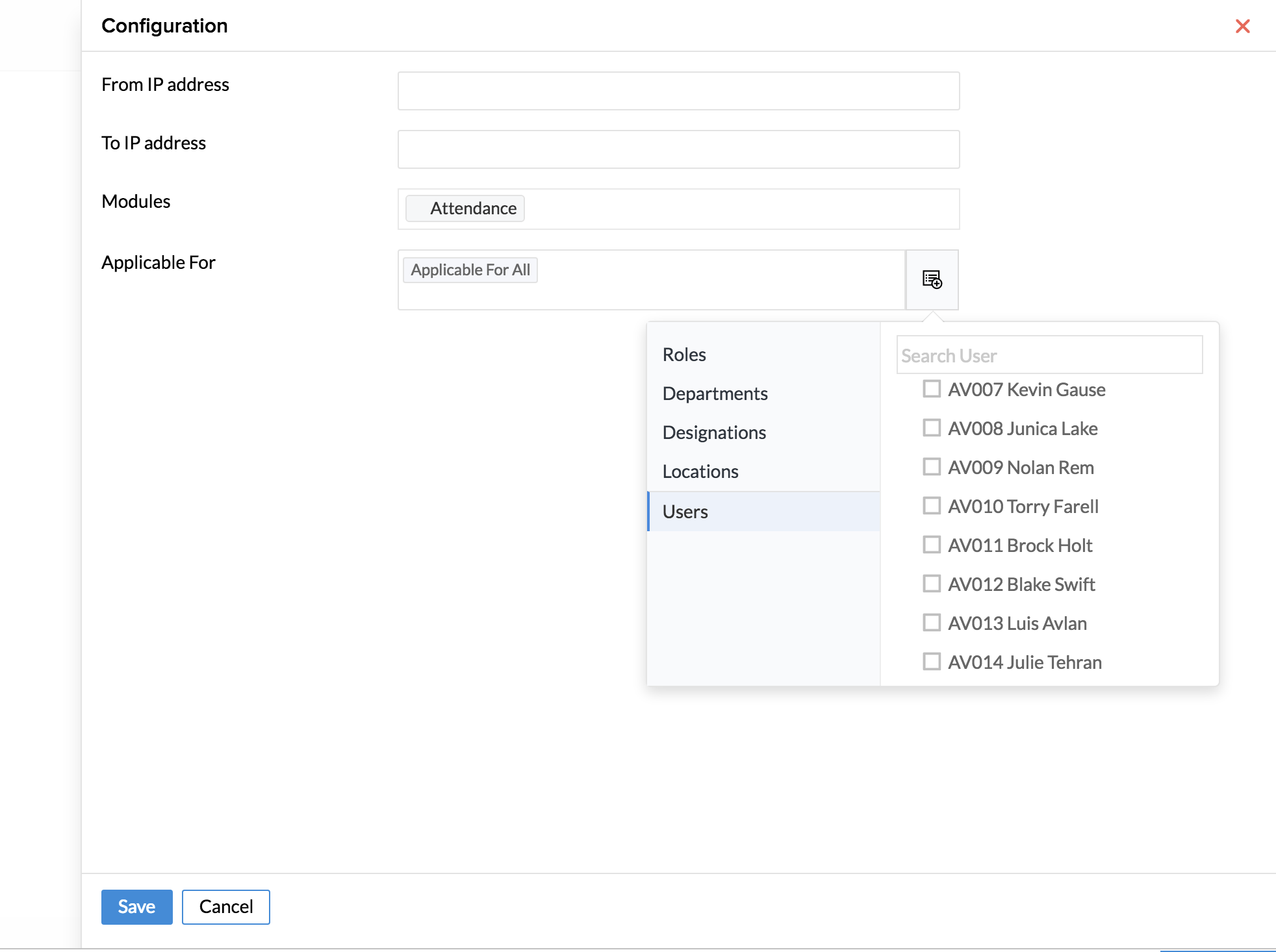Choose the Designations category
Screen dimensions: 1276x952
point(714,432)
